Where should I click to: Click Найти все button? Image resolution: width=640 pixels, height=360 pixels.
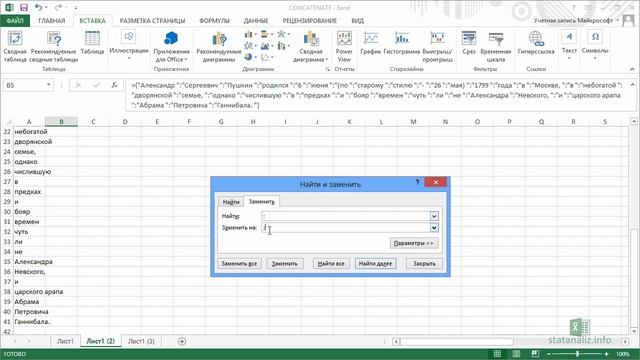click(x=331, y=264)
